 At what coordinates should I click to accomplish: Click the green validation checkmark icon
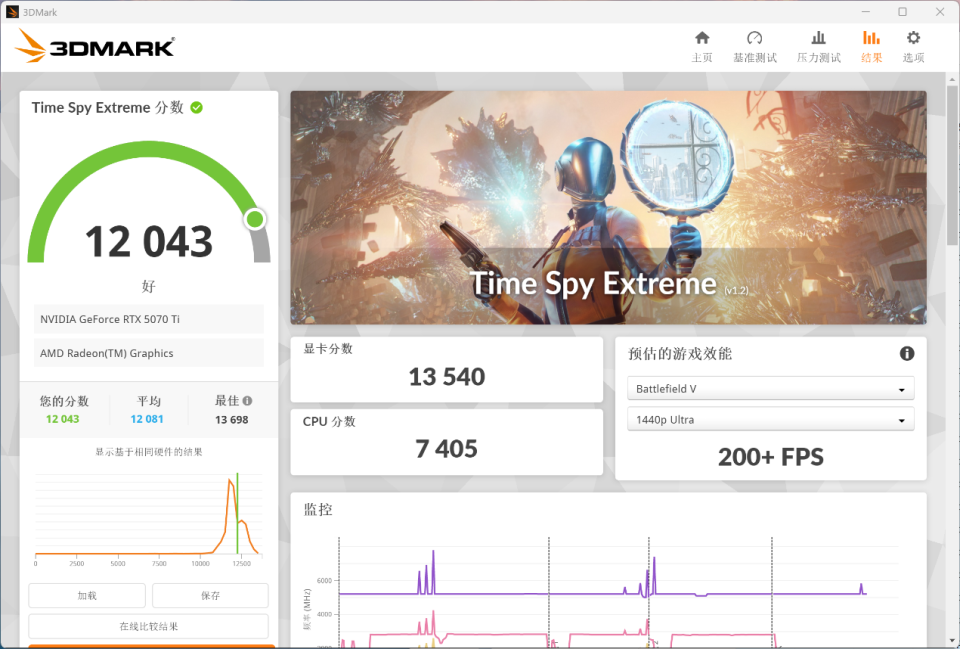tap(197, 108)
